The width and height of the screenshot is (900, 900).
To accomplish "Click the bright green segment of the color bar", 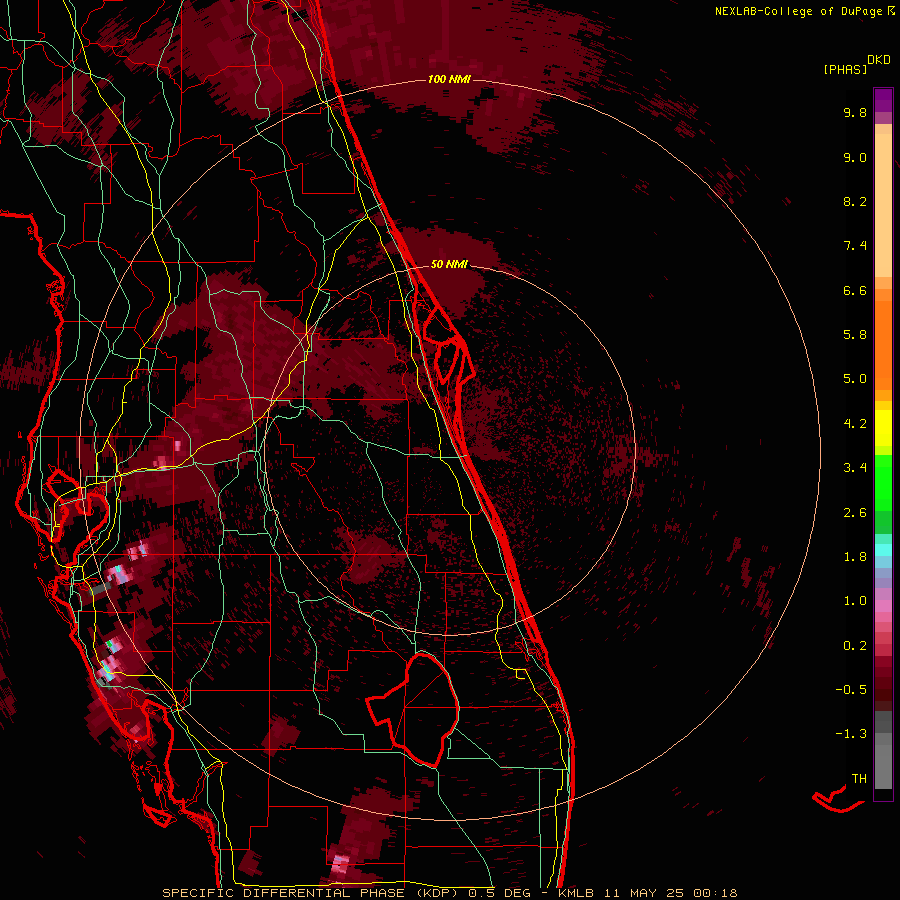I will (883, 483).
